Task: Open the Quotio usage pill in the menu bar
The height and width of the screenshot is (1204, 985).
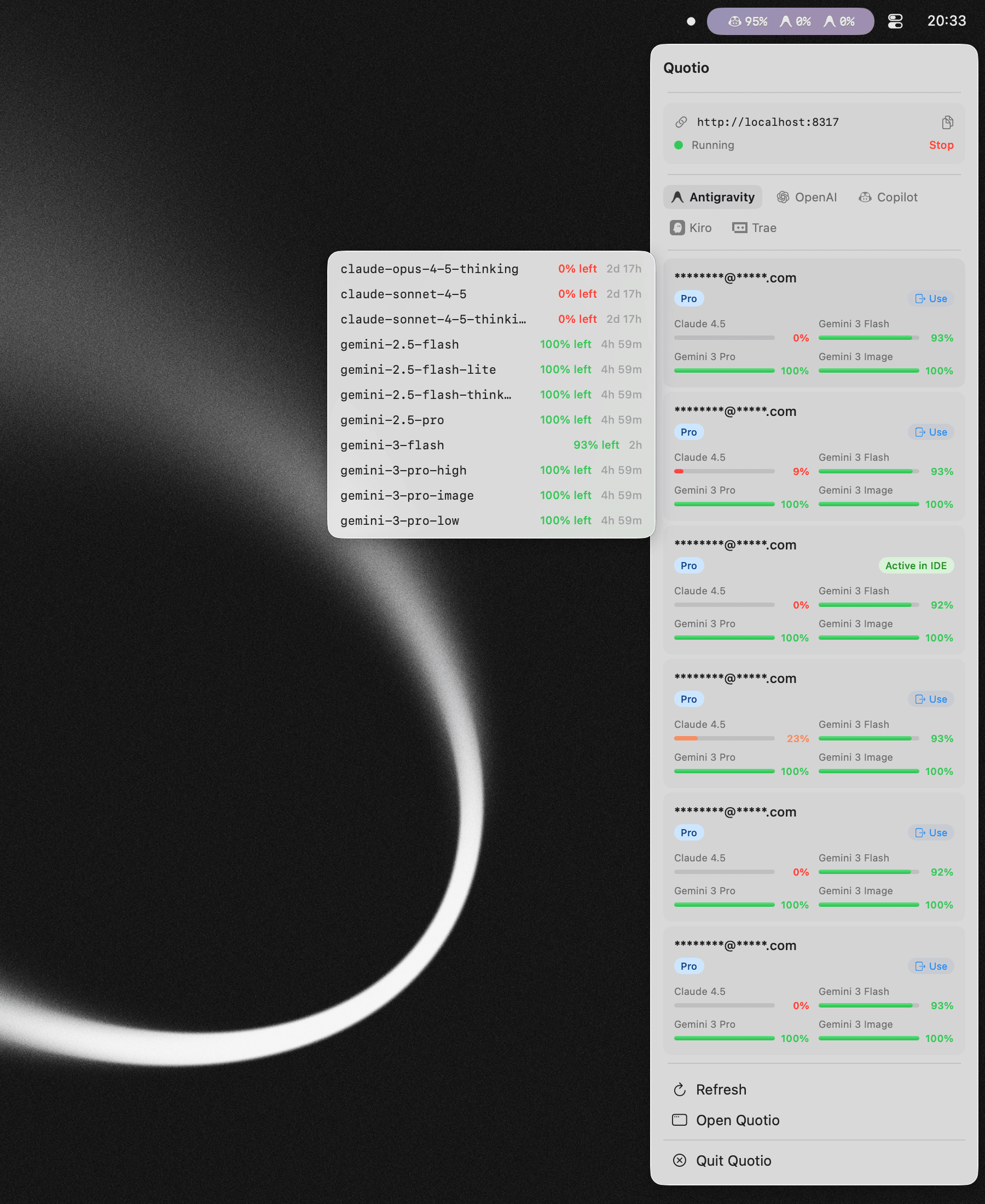Action: [790, 21]
